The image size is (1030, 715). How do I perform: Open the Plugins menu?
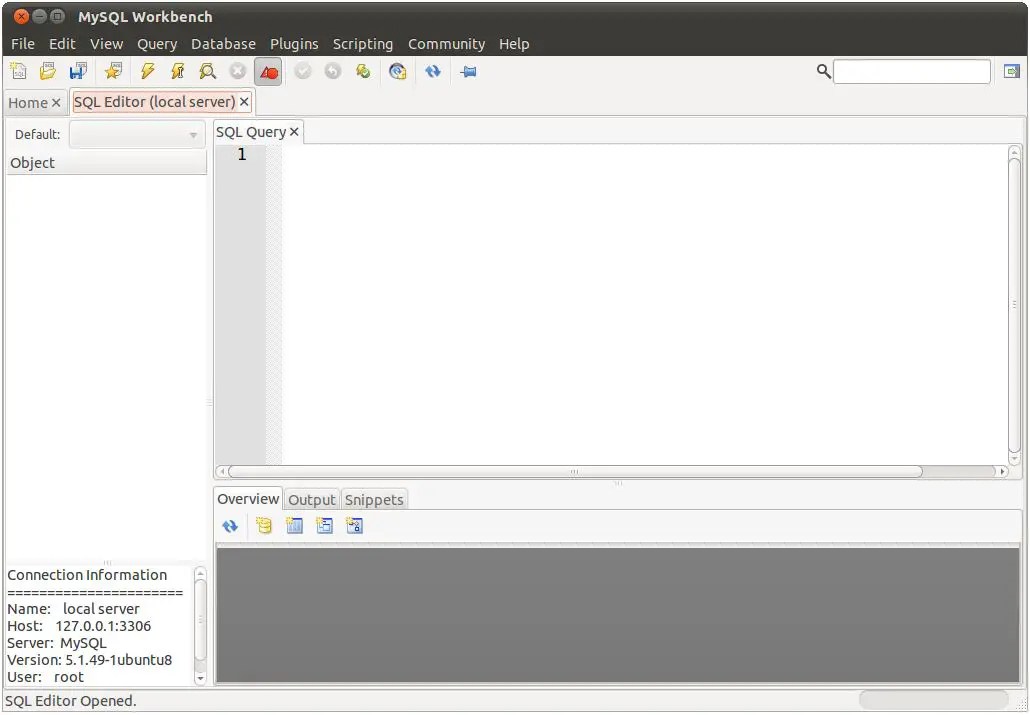(294, 44)
